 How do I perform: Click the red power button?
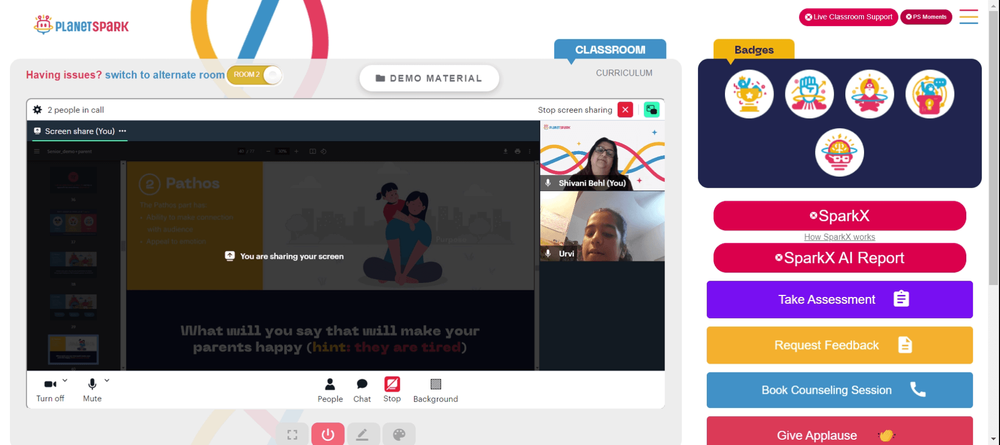click(328, 434)
